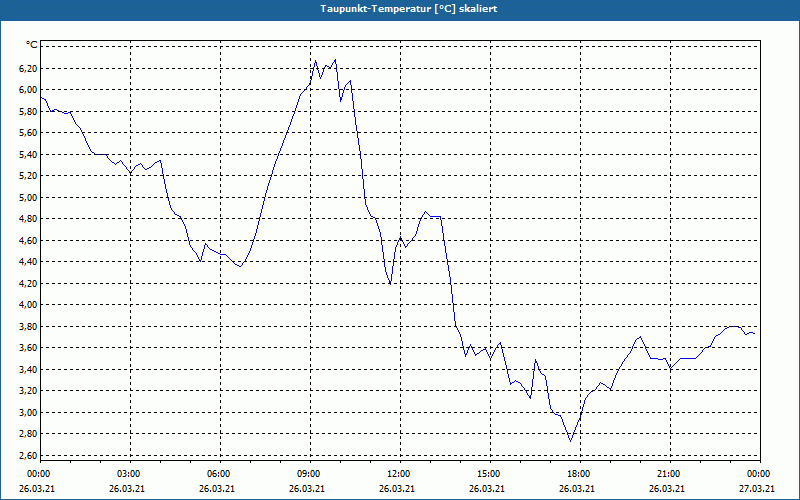
Task: Select the 06:00 time label
Action: [x=220, y=474]
